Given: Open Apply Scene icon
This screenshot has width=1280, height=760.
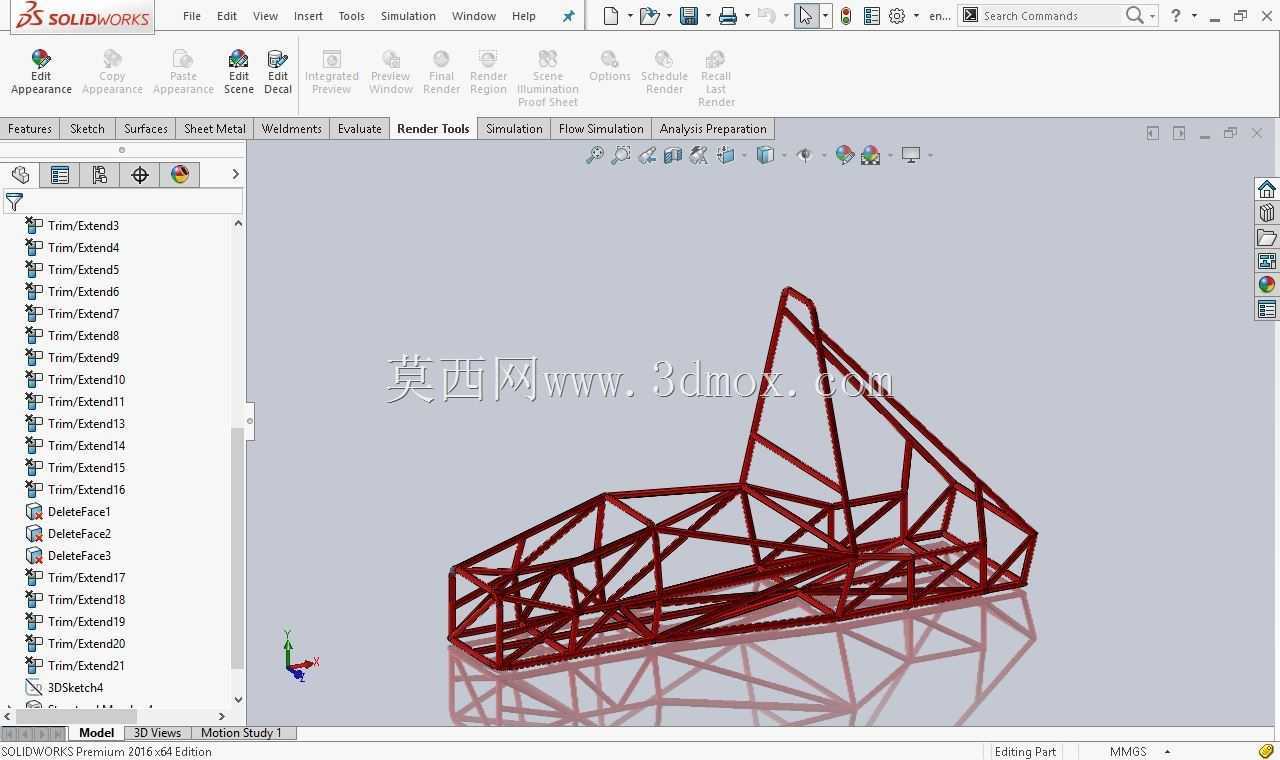Looking at the screenshot, I should [x=870, y=155].
